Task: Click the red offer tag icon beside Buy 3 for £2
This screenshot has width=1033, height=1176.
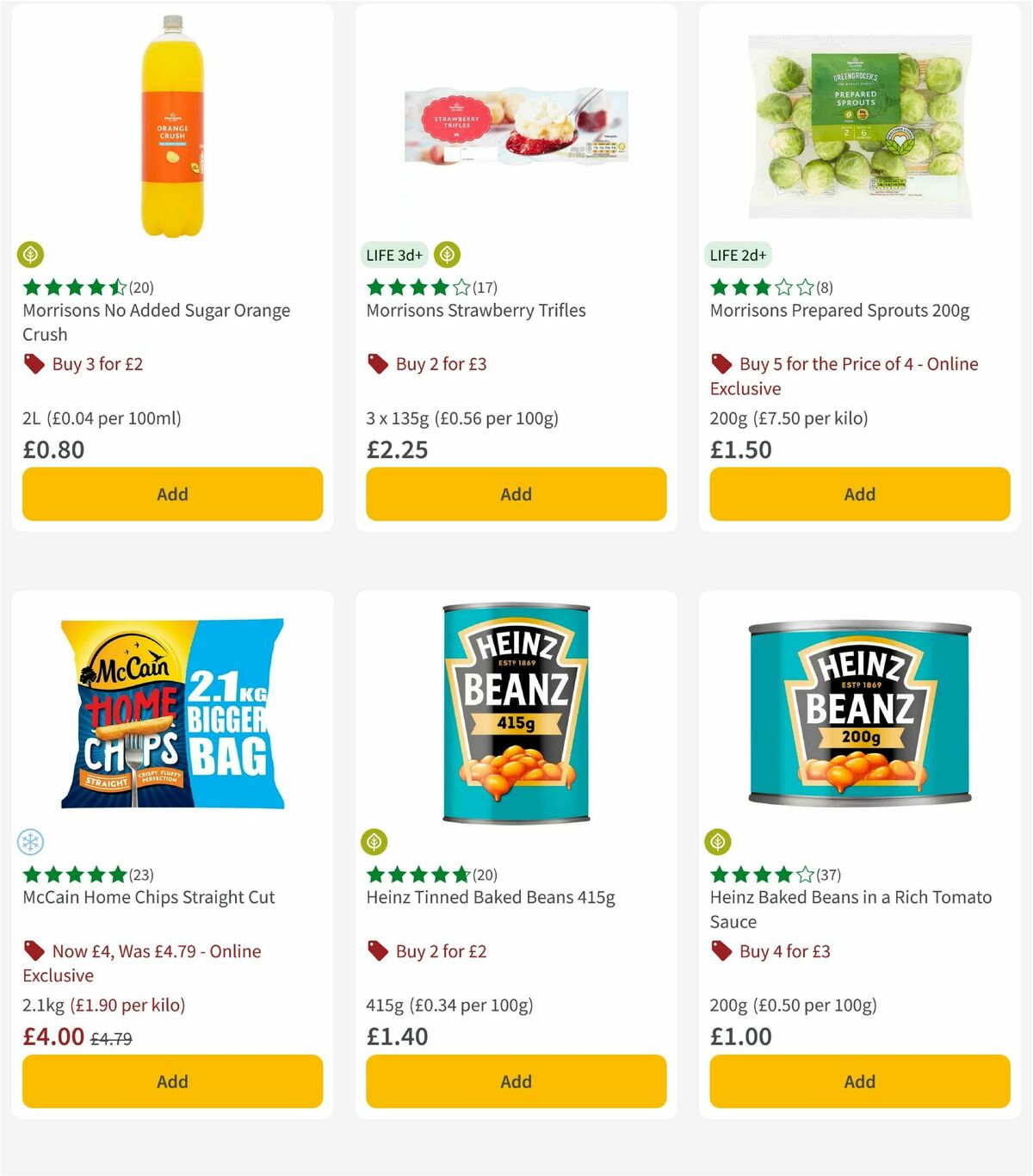Action: (x=34, y=363)
